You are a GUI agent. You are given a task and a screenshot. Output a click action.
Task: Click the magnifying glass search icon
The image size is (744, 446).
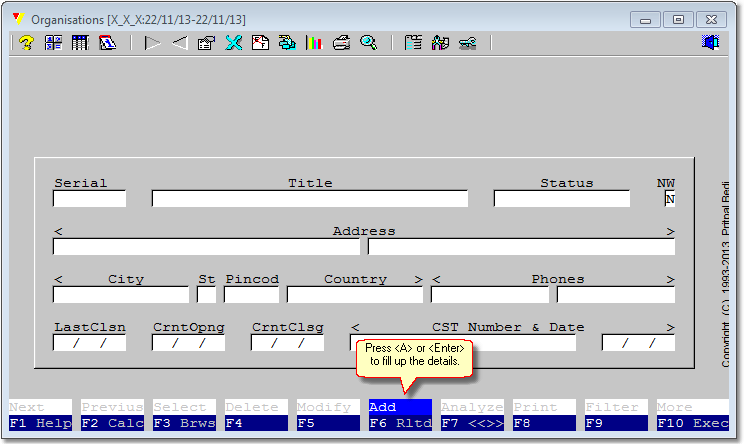[x=368, y=43]
